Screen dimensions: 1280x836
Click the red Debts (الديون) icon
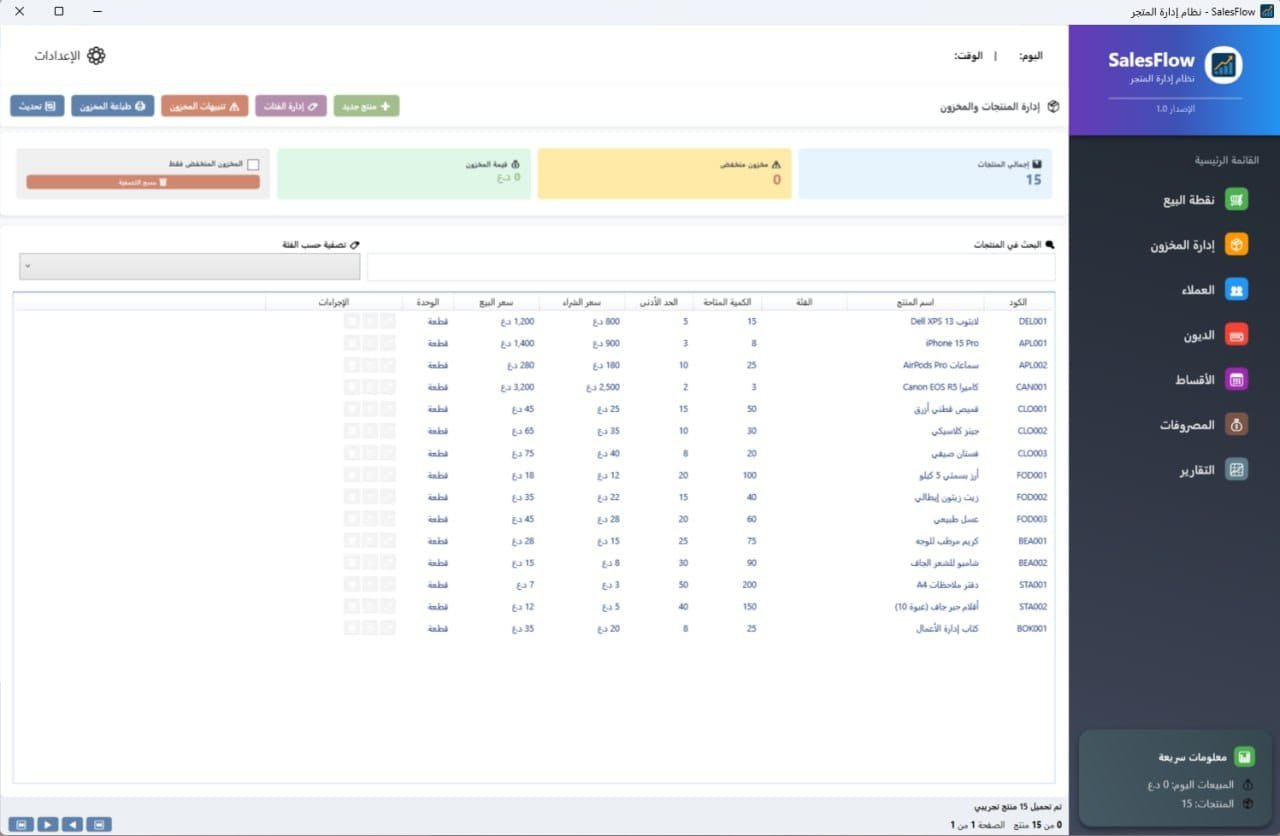[x=1237, y=335]
